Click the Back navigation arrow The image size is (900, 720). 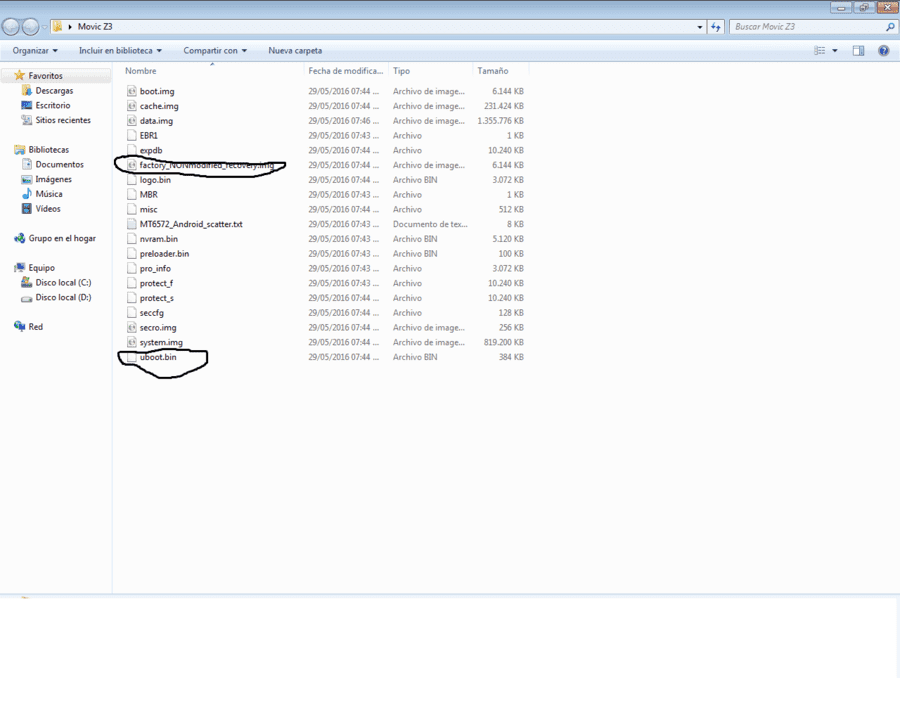coord(11,26)
